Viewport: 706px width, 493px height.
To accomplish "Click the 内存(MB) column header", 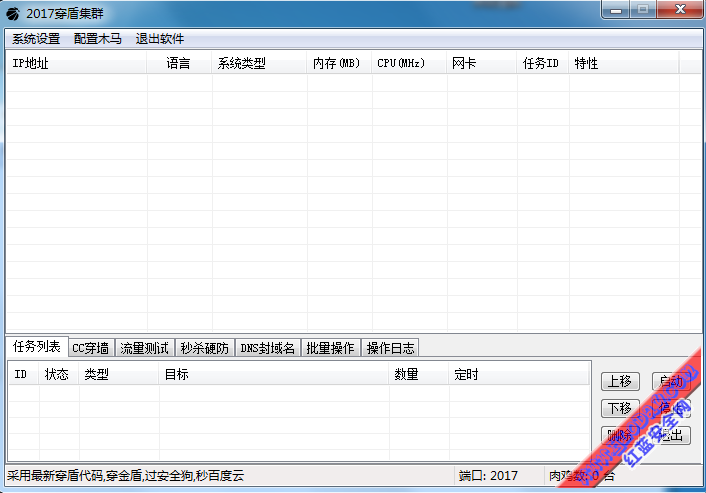I will [x=339, y=63].
